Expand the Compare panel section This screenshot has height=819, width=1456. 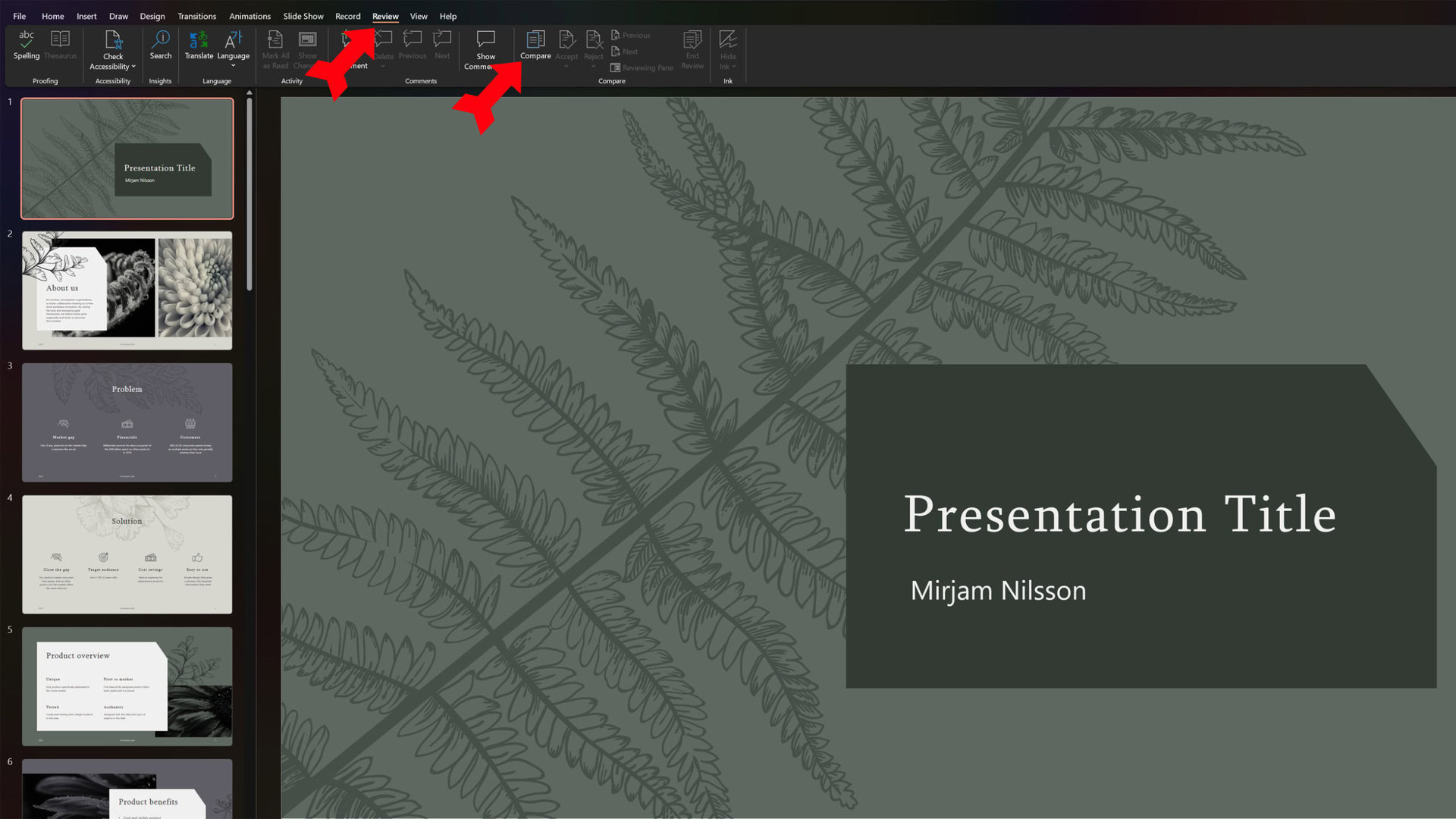(611, 81)
